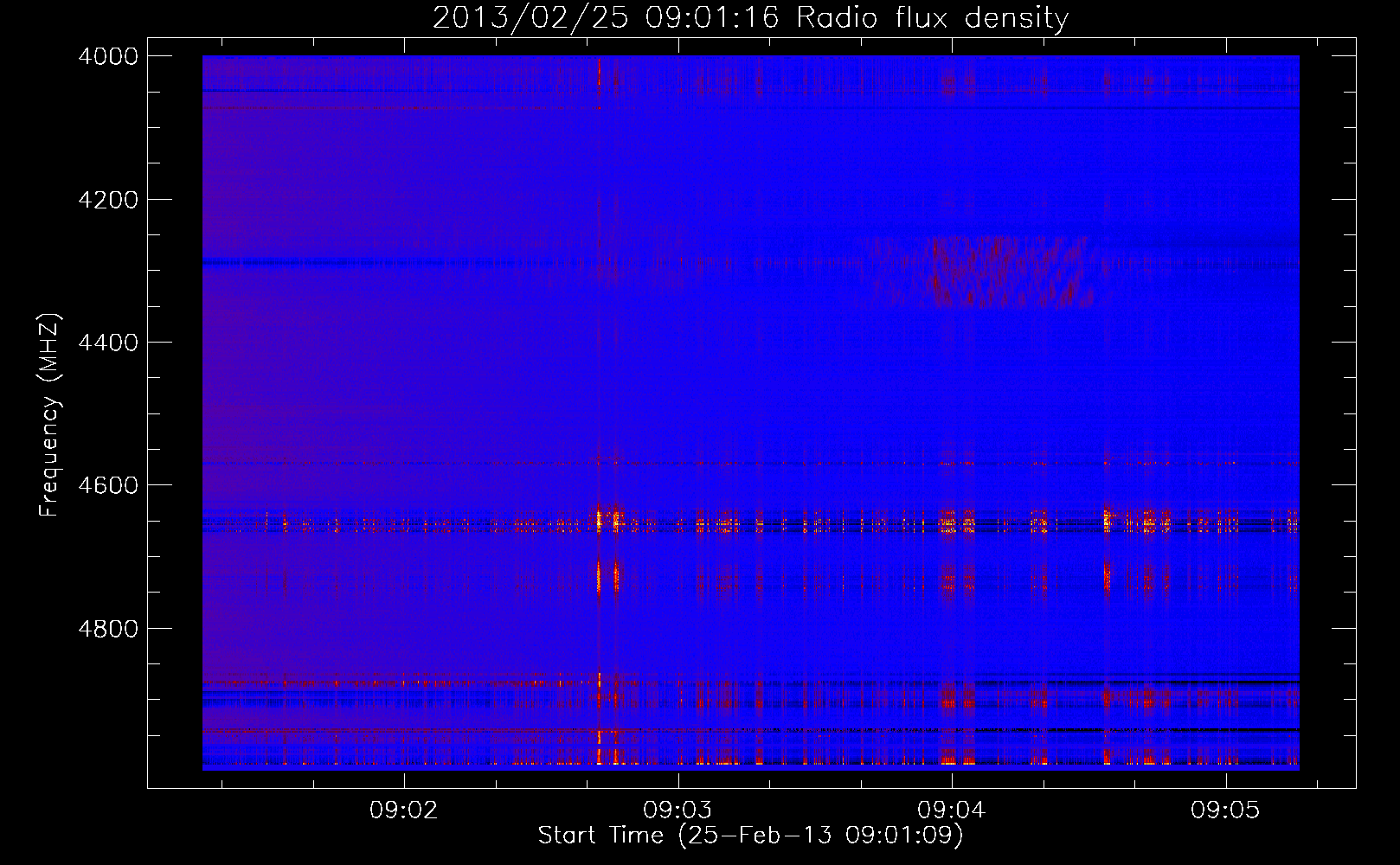Click the 09:03 time axis label

(678, 811)
